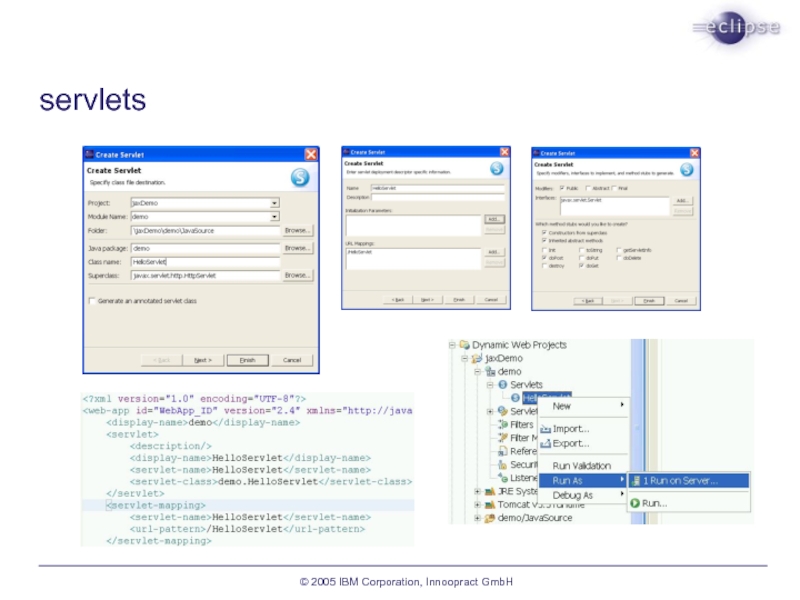800x600 pixels.
Task: Check the doPut method stub box
Action: (x=582, y=258)
